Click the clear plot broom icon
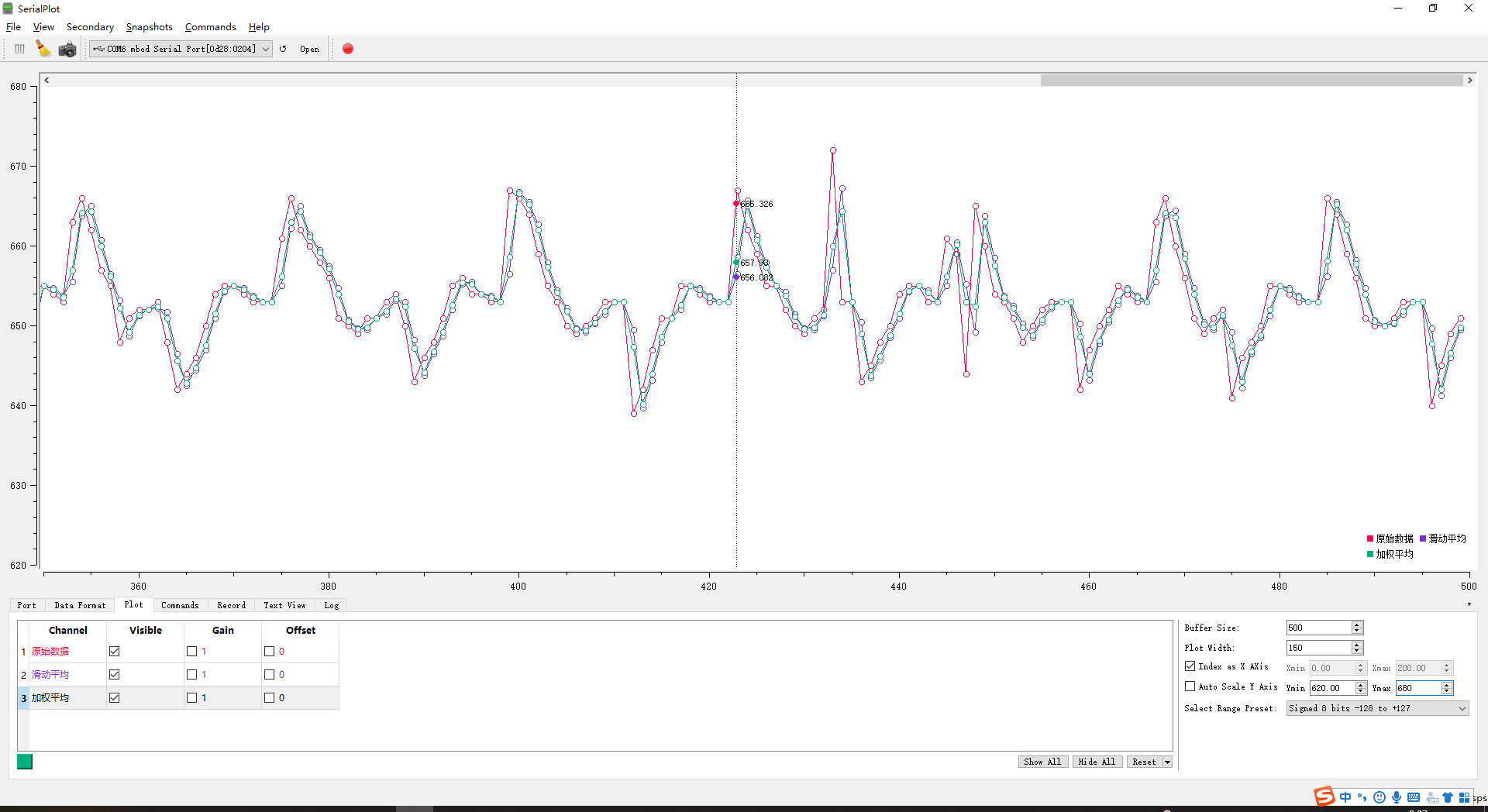Viewport: 1488px width, 812px height. [43, 49]
